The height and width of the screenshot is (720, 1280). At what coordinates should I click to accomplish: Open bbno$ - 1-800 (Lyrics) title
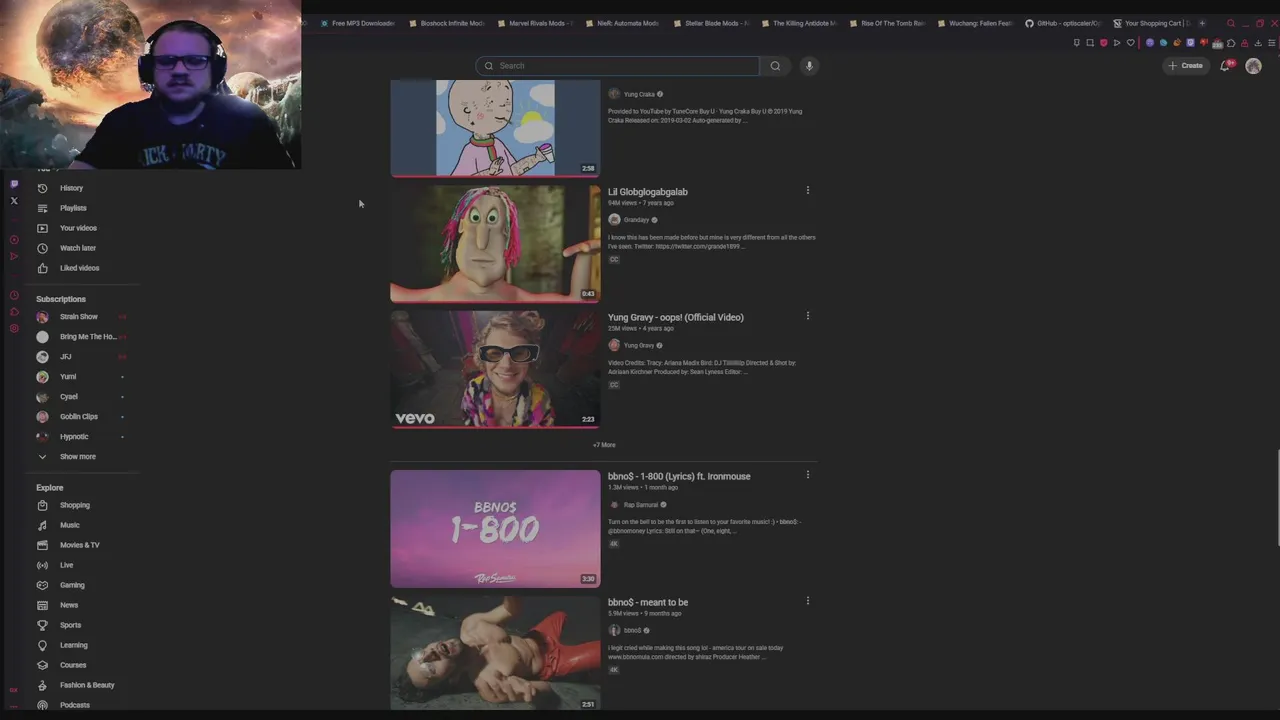point(679,476)
